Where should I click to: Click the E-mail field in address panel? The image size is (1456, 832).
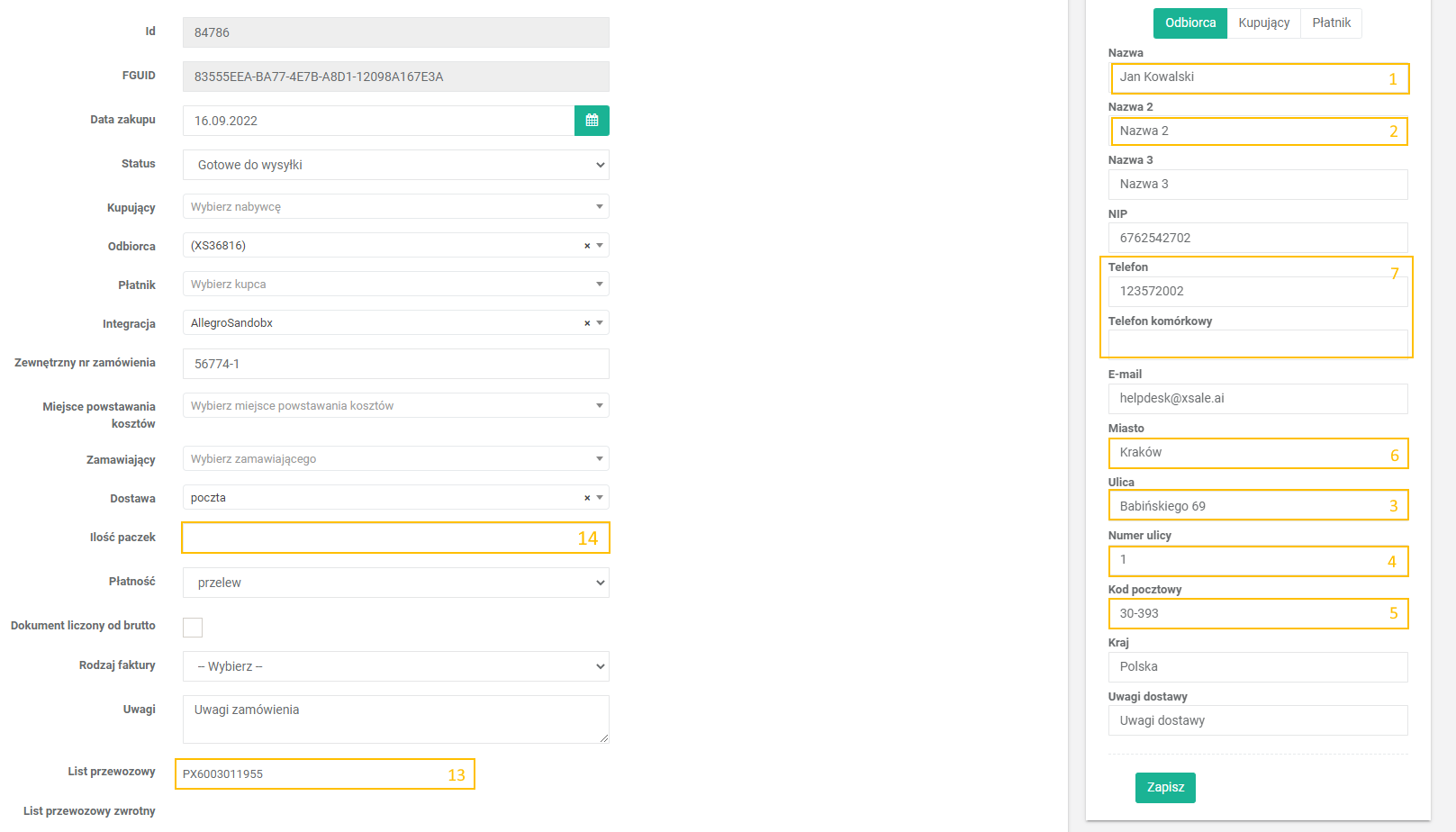pos(1257,399)
